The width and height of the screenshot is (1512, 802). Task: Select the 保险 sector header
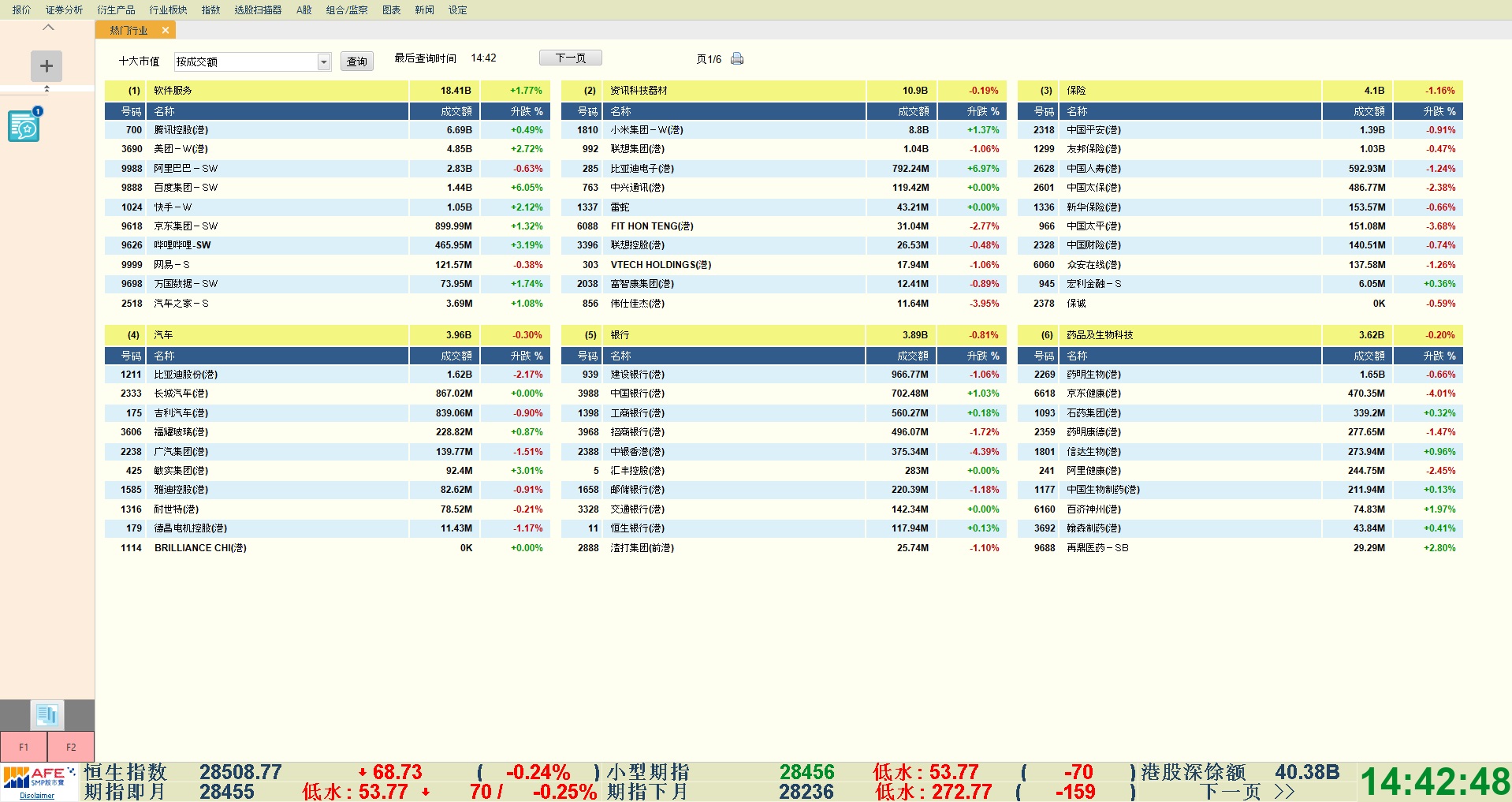1240,91
